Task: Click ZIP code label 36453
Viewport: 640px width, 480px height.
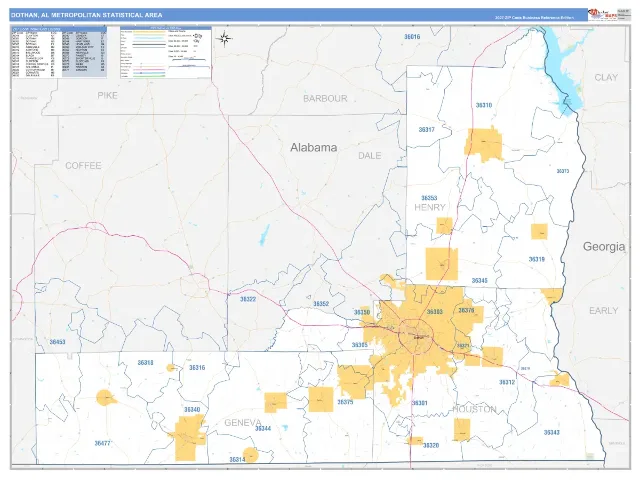Action: [57, 342]
